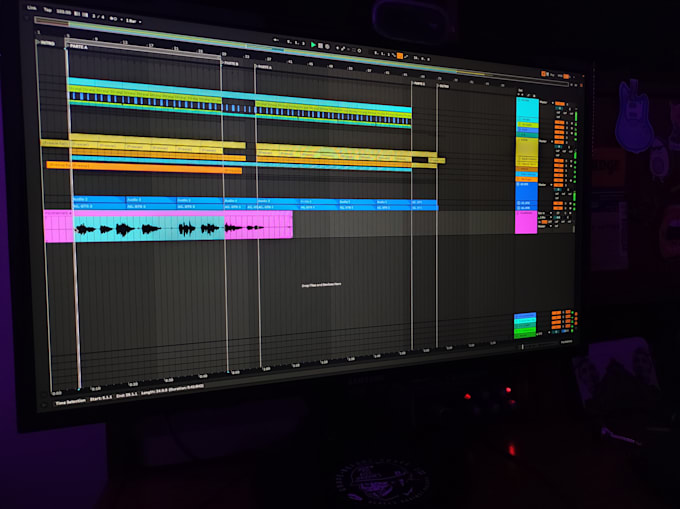Toggle the orange Loop switch
Image resolution: width=680 pixels, height=509 pixels.
point(400,56)
